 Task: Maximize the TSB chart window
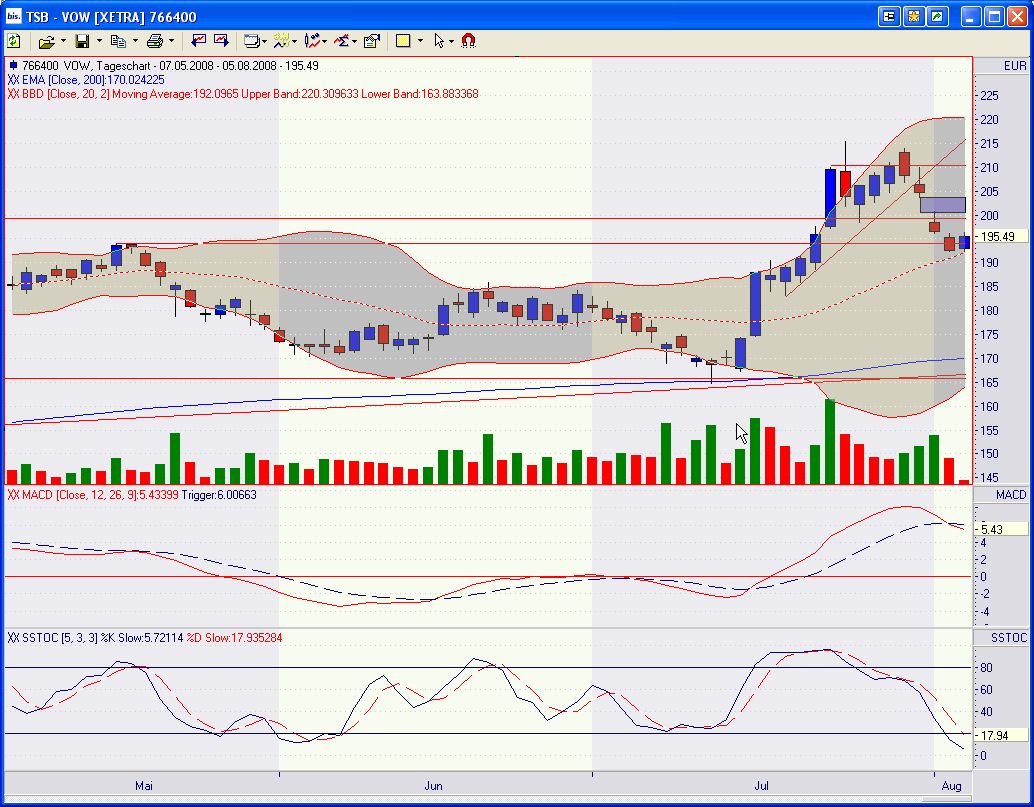coord(994,16)
